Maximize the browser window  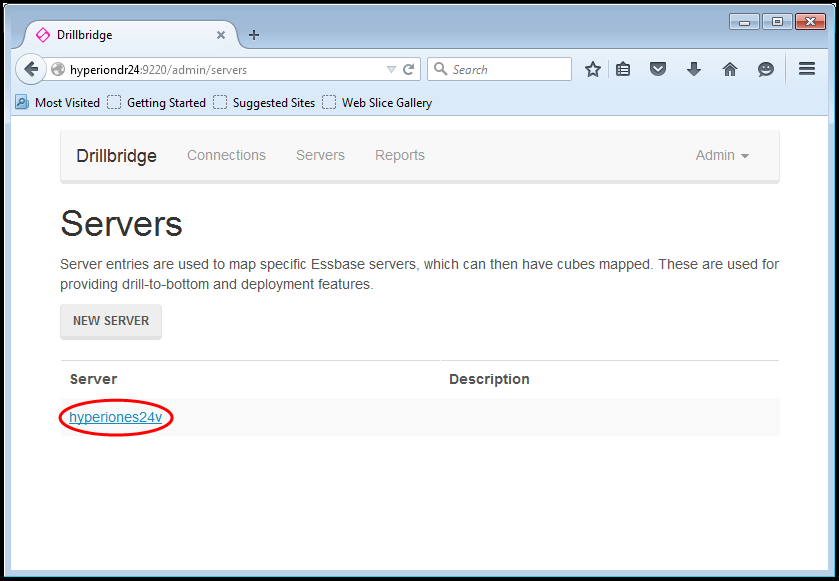tap(777, 22)
